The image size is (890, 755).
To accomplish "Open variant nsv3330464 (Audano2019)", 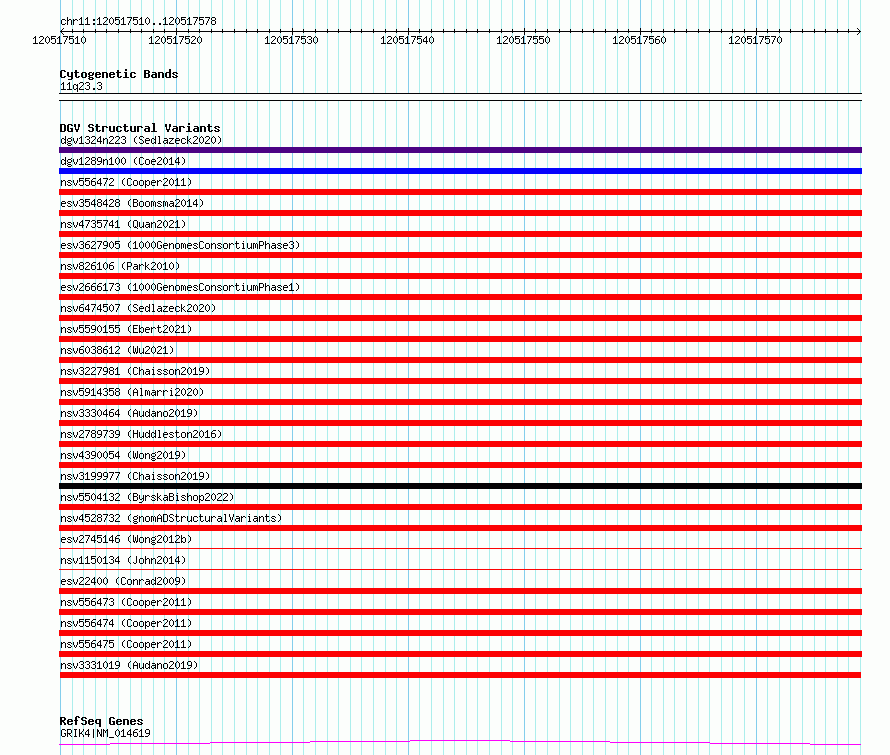I will point(129,413).
